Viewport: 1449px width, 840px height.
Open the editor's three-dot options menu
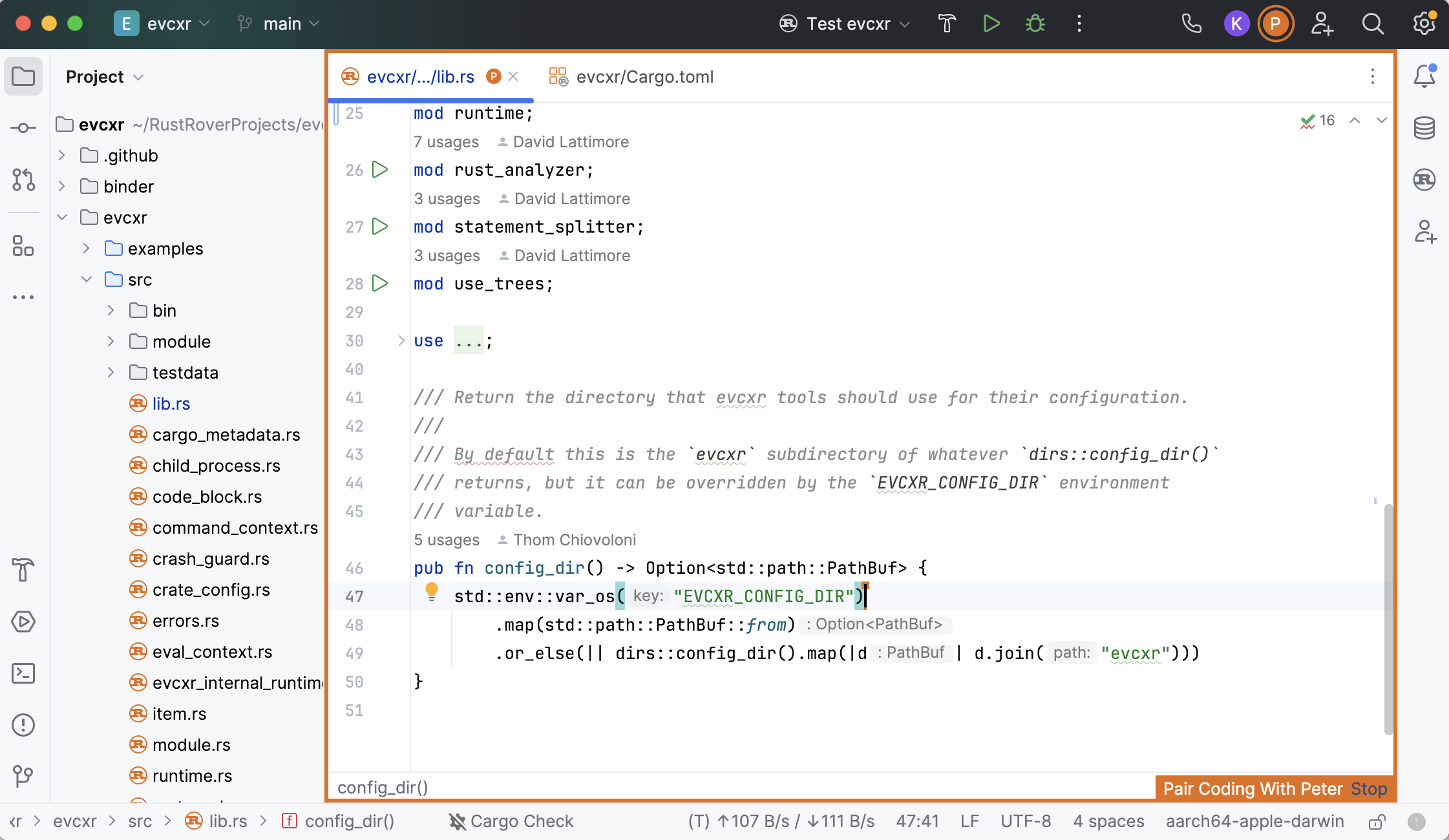tap(1373, 77)
